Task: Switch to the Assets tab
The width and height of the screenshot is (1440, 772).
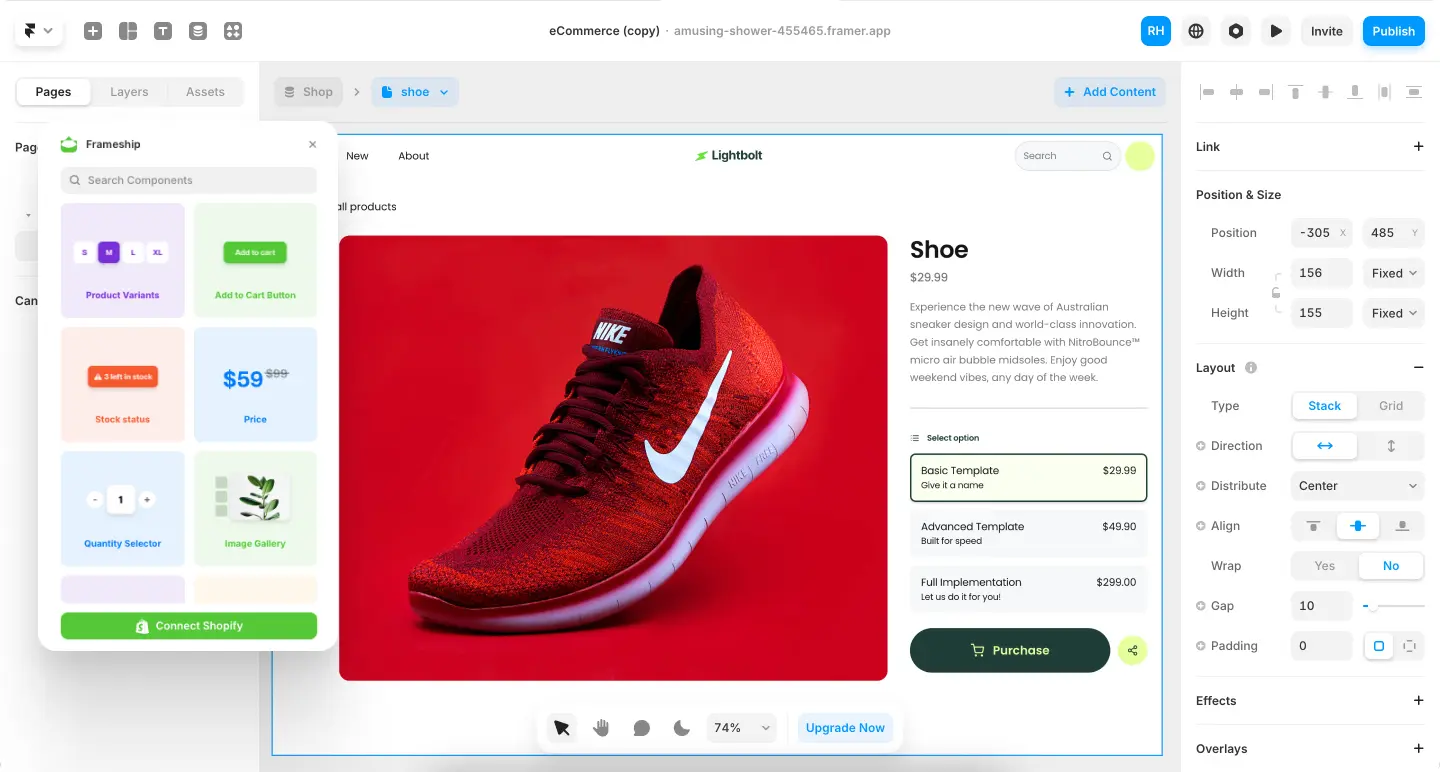Action: [x=205, y=92]
